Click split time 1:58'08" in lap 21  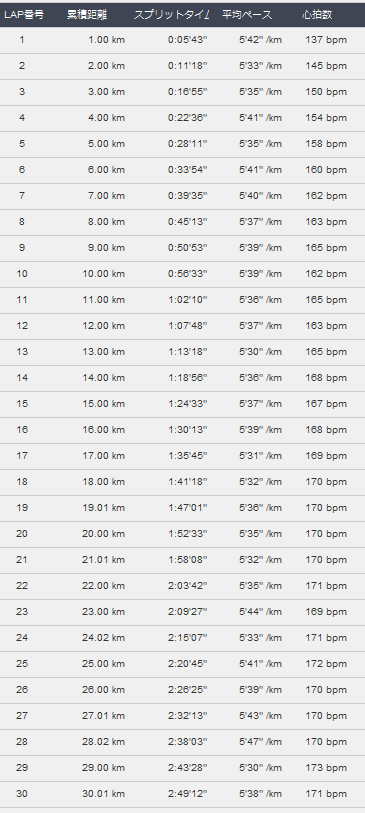point(188,559)
